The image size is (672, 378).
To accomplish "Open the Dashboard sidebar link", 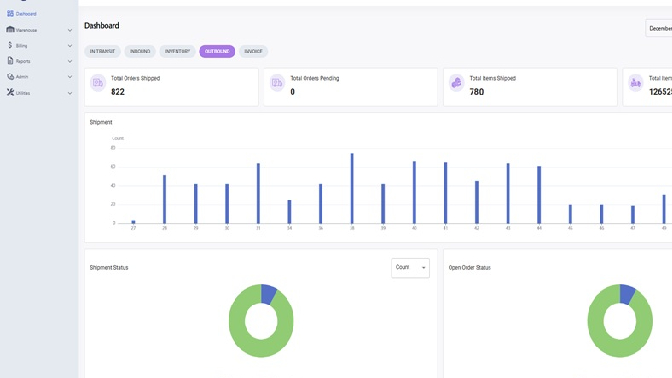I will coord(26,14).
